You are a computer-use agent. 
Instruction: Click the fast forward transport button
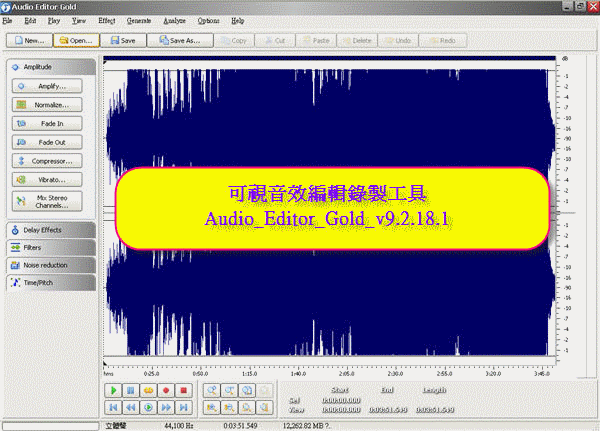coord(166,407)
